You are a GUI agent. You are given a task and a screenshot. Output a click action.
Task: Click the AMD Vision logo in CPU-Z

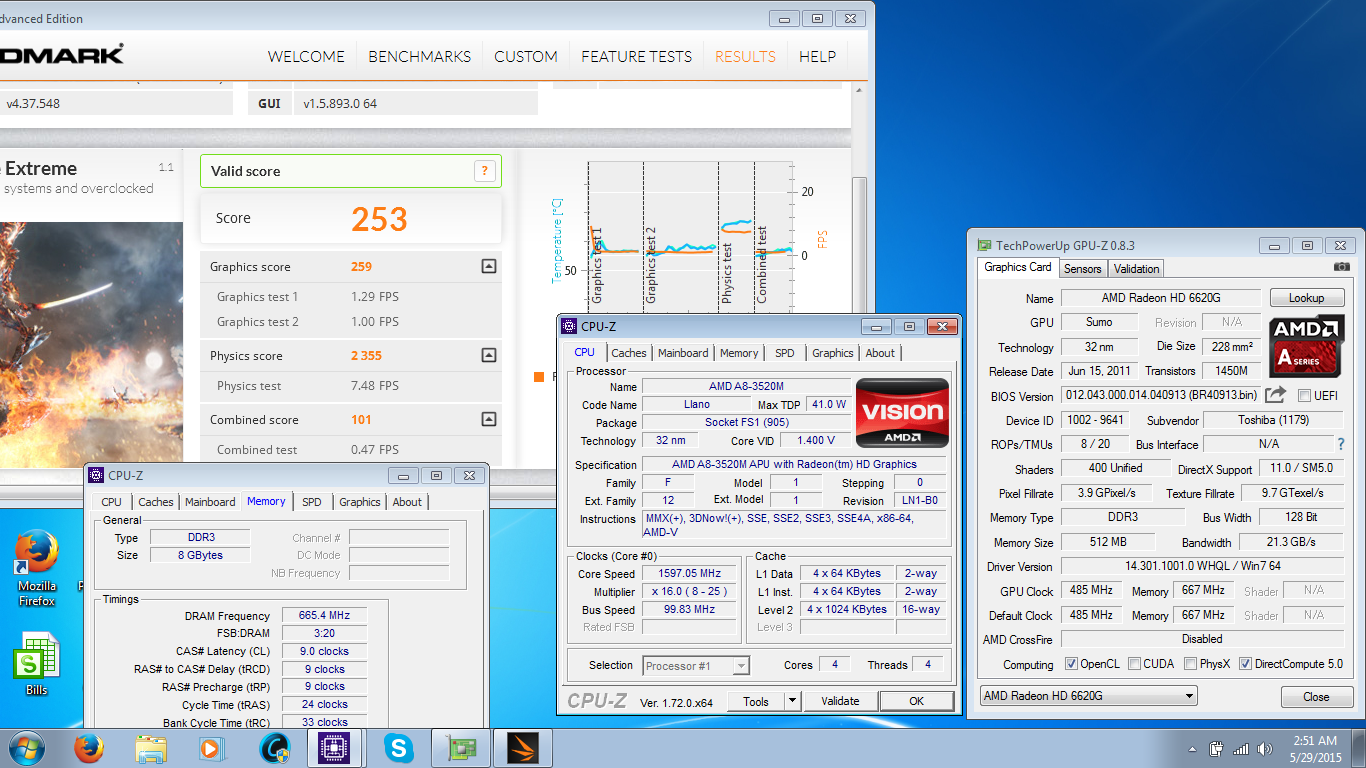click(903, 412)
